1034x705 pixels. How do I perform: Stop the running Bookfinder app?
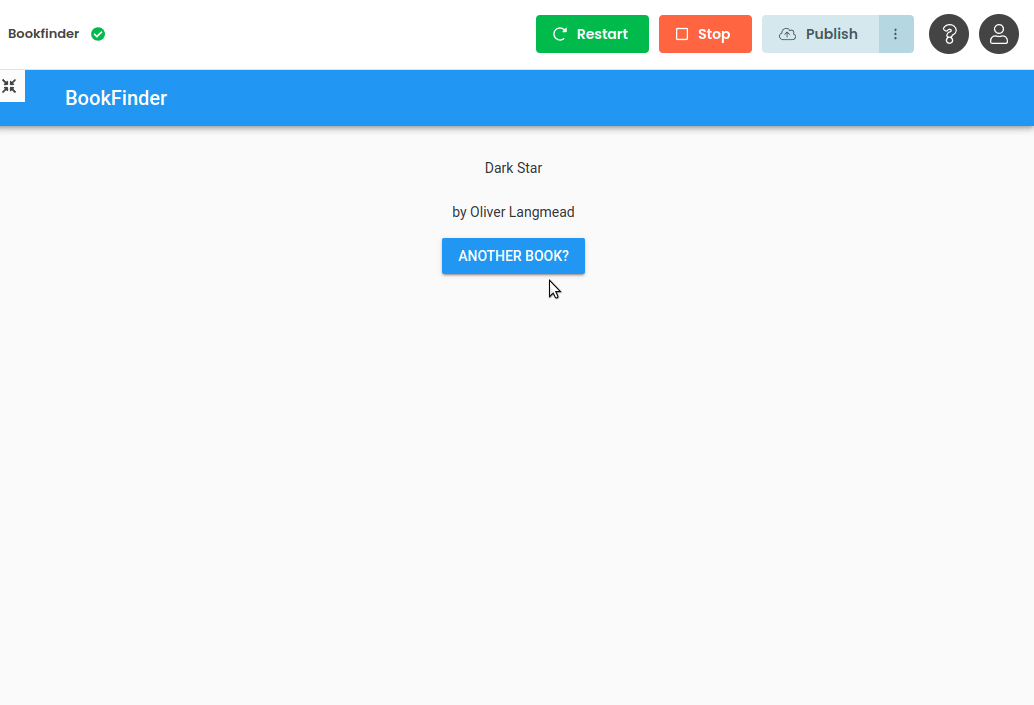(705, 34)
